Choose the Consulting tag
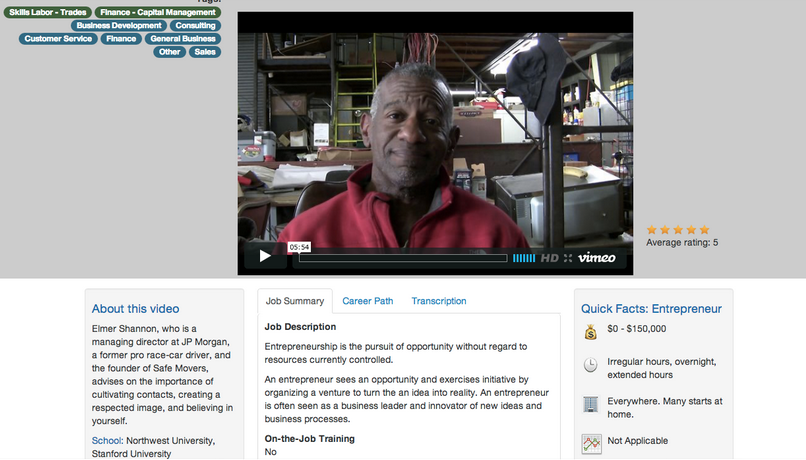806x460 pixels. pos(195,25)
